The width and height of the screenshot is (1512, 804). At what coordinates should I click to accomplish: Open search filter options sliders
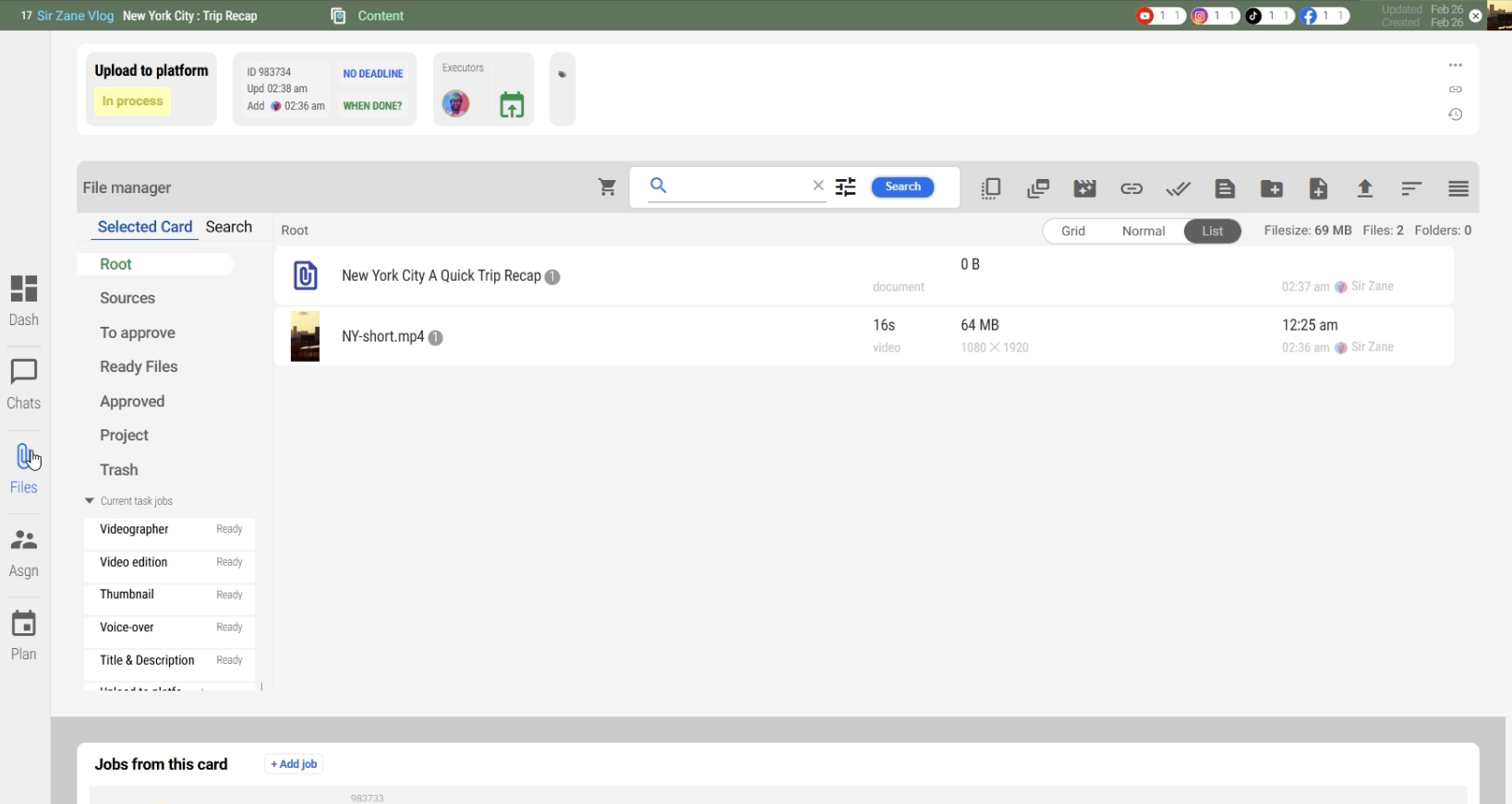[x=845, y=187]
